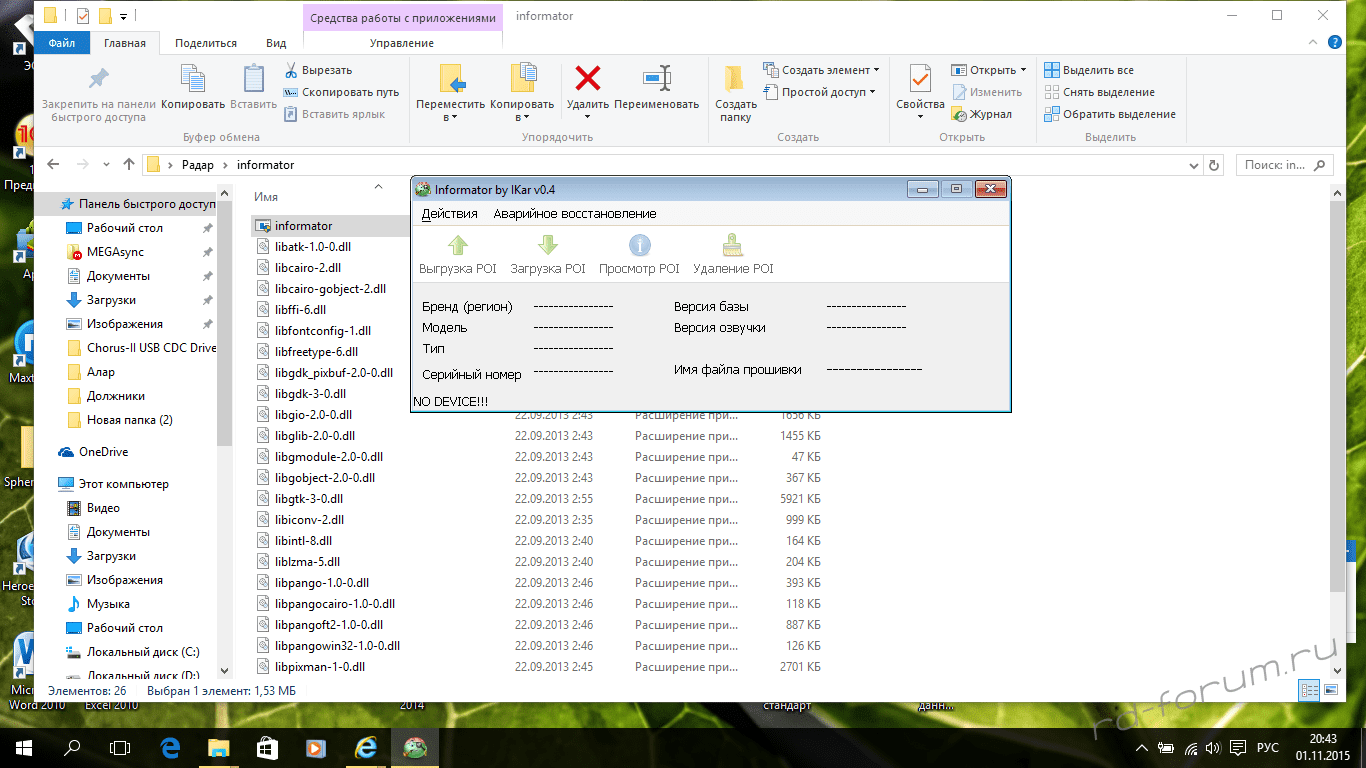Viewport: 1366px width, 768px height.
Task: Open the address bar history dropdown
Action: [1194, 165]
